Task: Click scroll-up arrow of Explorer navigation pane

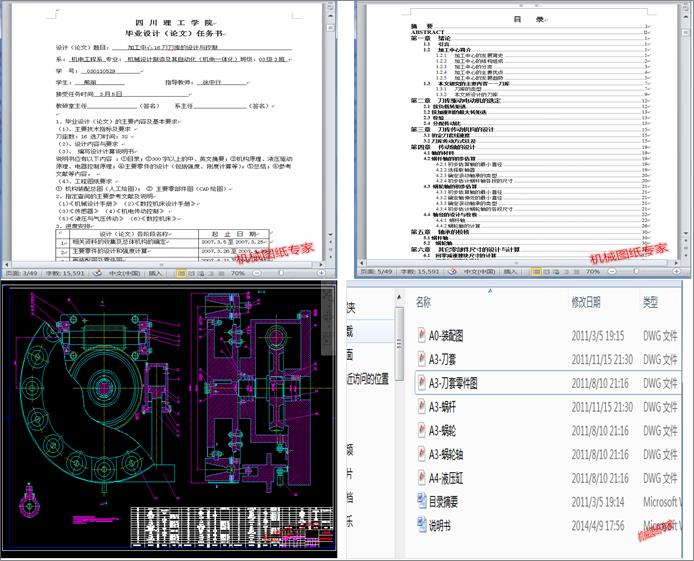Action: coord(399,297)
